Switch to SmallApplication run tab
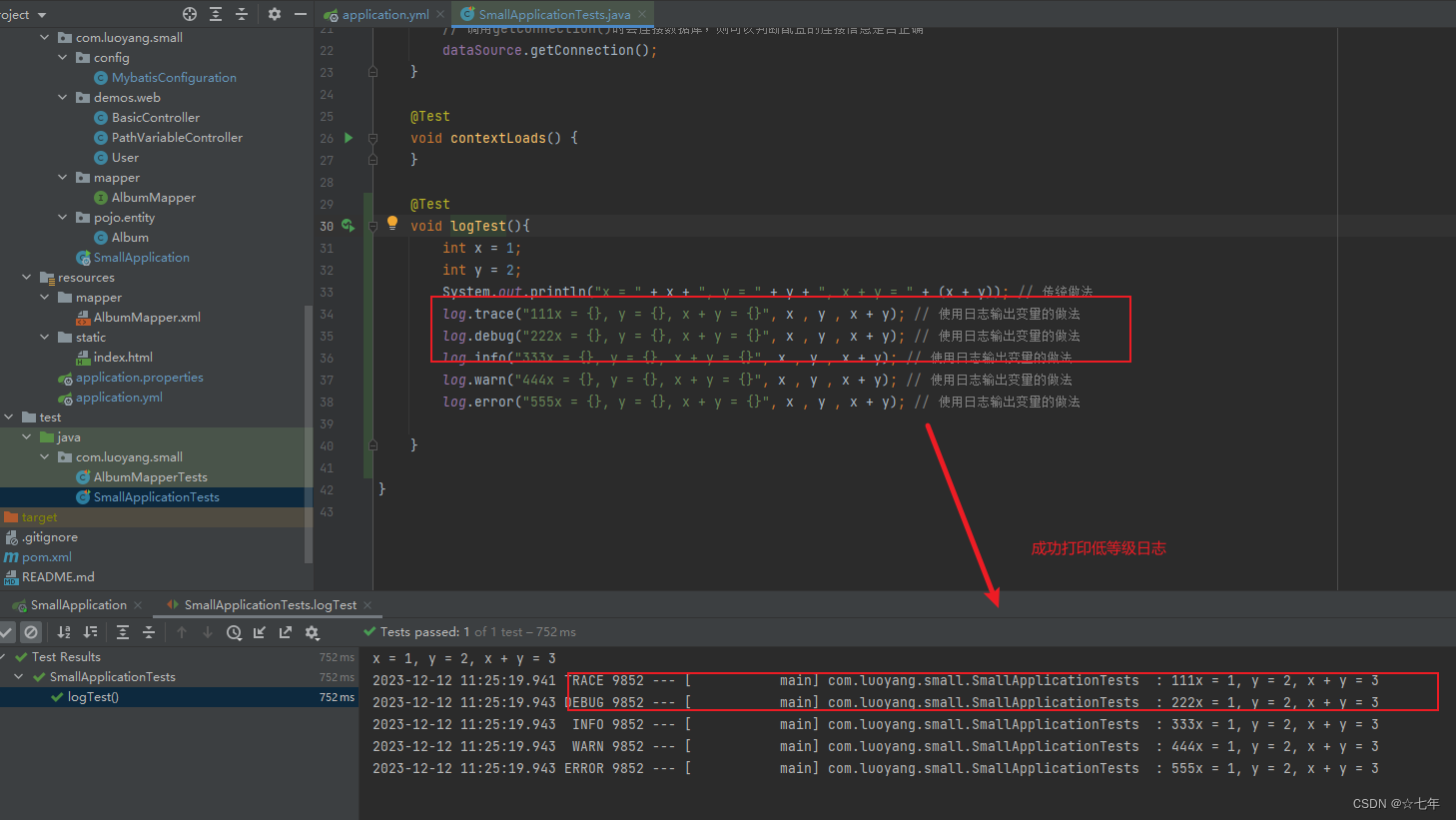Image resolution: width=1456 pixels, height=820 pixels. 79,605
